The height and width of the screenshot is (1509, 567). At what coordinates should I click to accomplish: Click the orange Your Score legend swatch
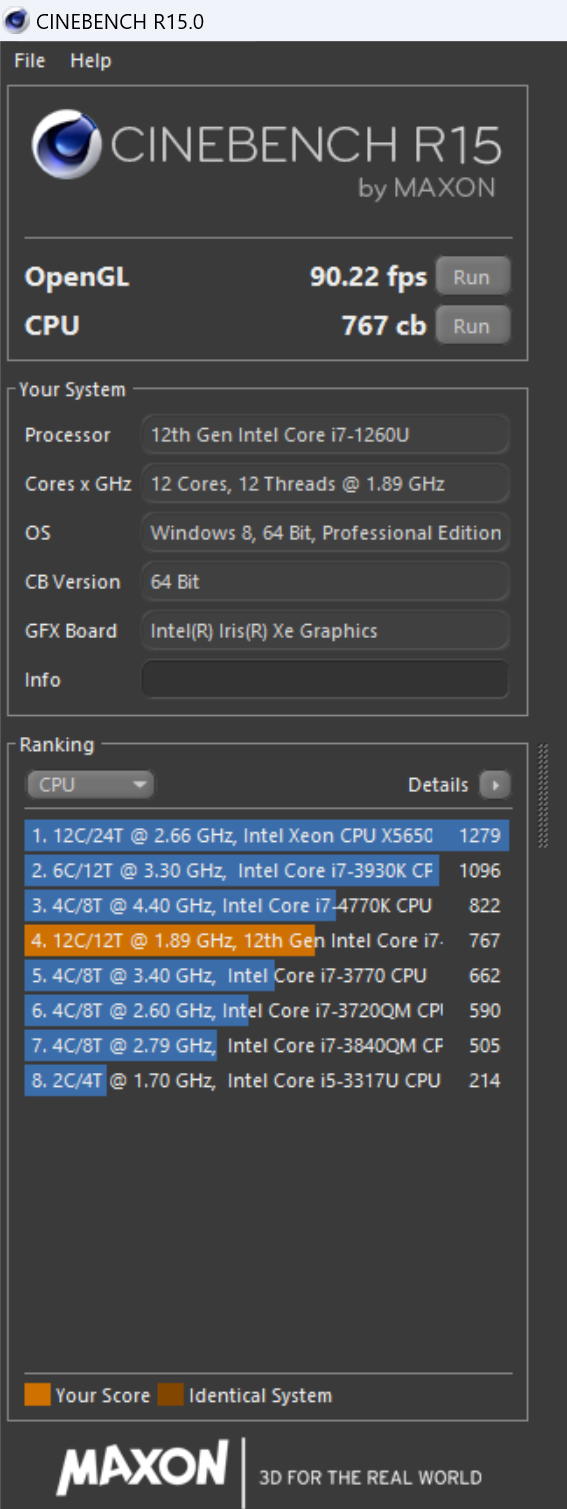pyautogui.click(x=37, y=1395)
